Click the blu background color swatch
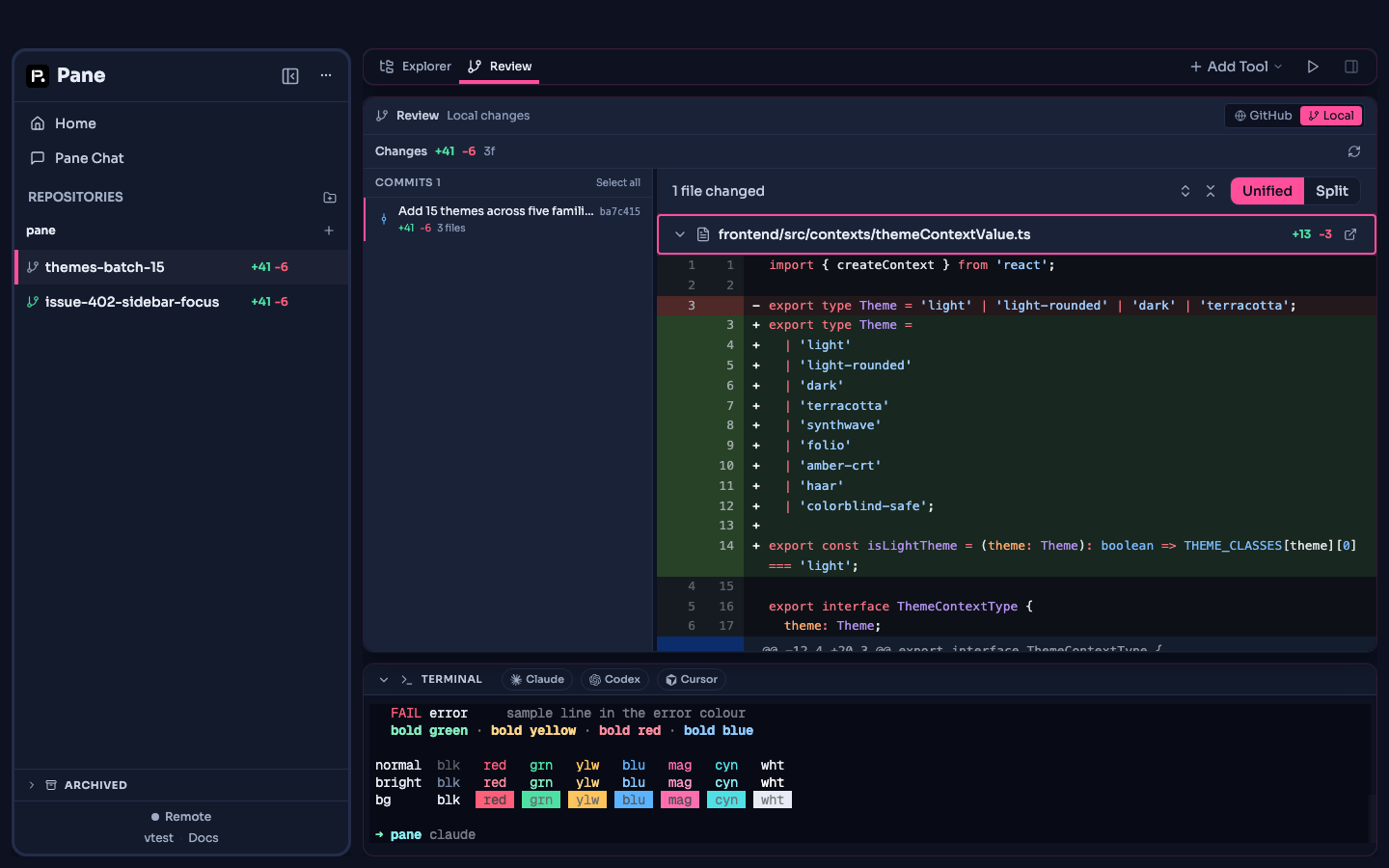 [x=634, y=800]
